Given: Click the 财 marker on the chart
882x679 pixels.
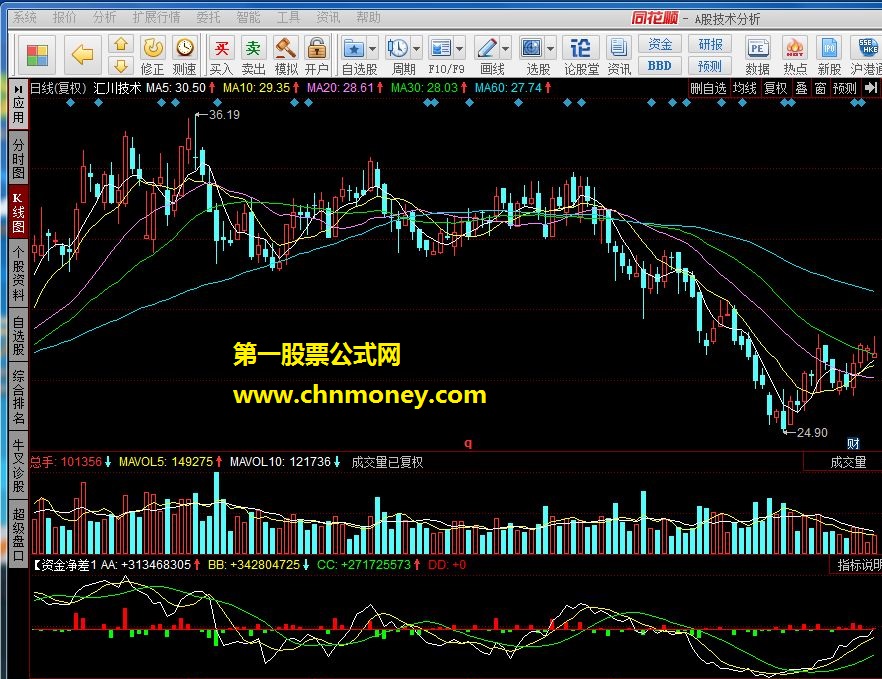Looking at the screenshot, I should coord(853,444).
